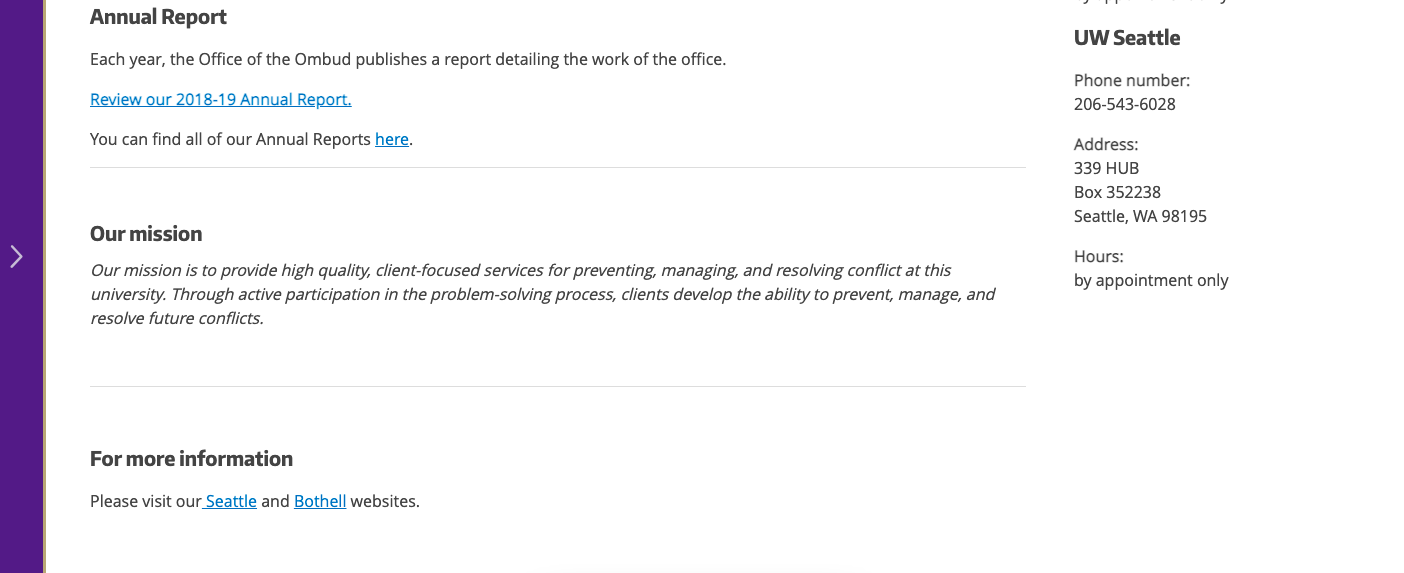Image resolution: width=1404 pixels, height=573 pixels.
Task: Click the "by appointment only" text under Hours
Action: (1151, 280)
